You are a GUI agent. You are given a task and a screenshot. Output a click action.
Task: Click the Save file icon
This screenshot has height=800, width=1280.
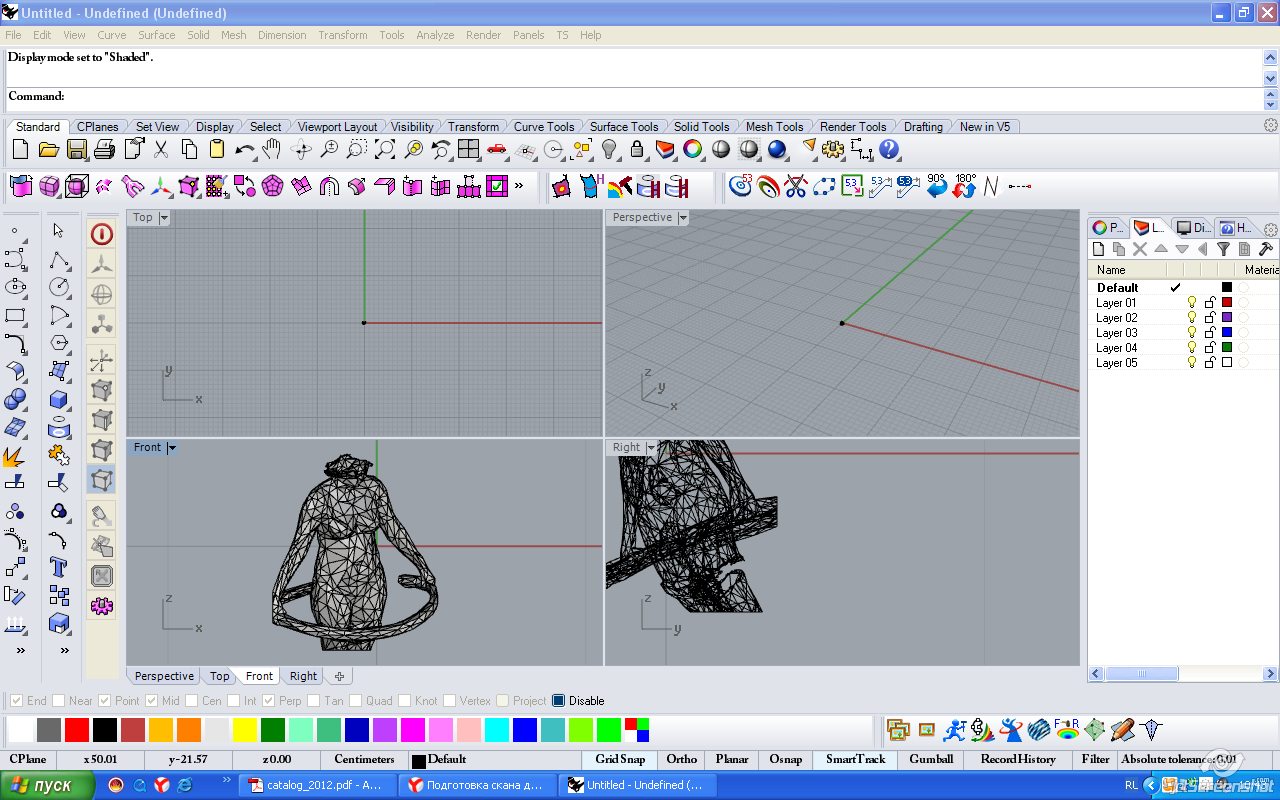[77, 150]
